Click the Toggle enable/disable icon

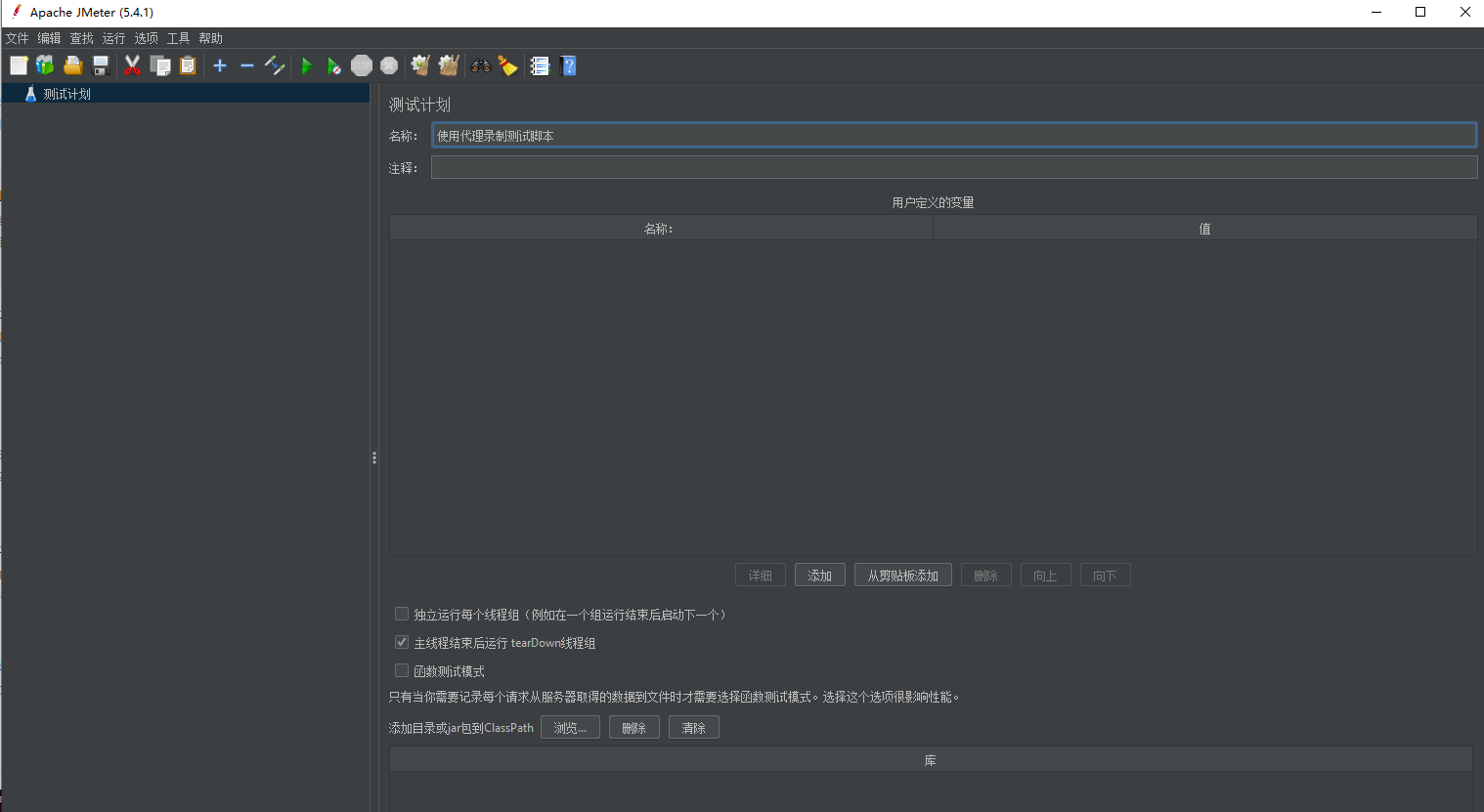[275, 65]
